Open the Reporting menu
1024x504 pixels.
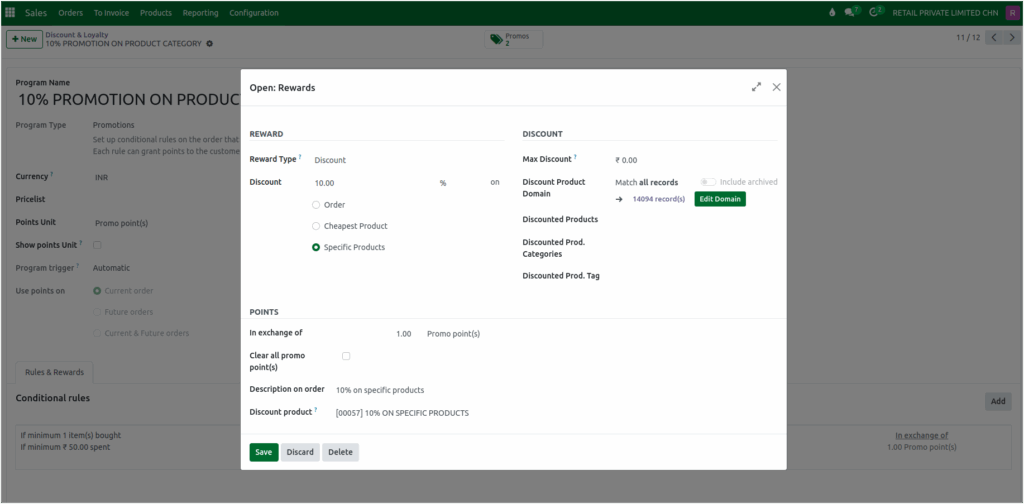tap(200, 13)
